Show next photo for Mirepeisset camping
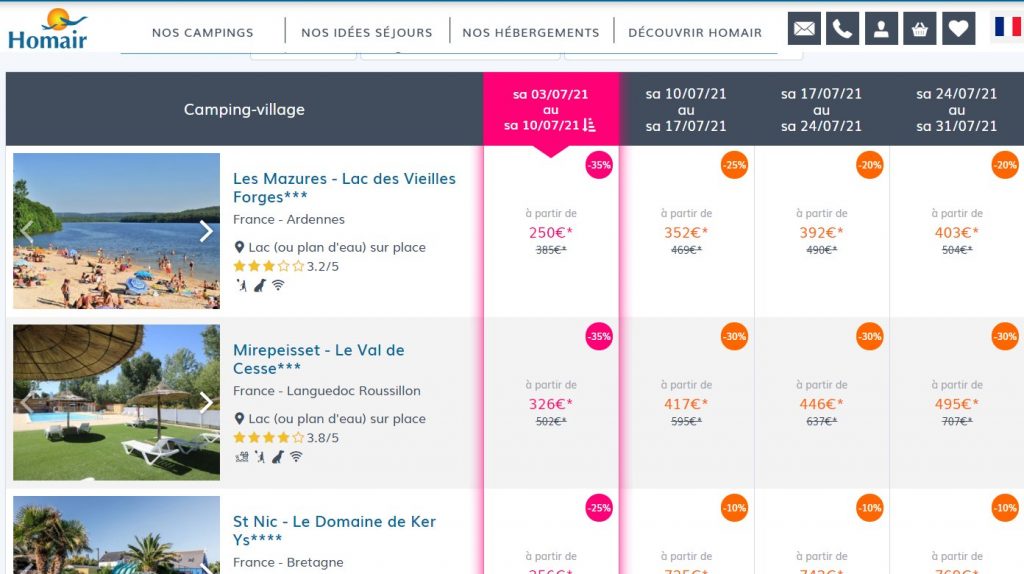The width and height of the screenshot is (1024, 574). pyautogui.click(x=206, y=402)
